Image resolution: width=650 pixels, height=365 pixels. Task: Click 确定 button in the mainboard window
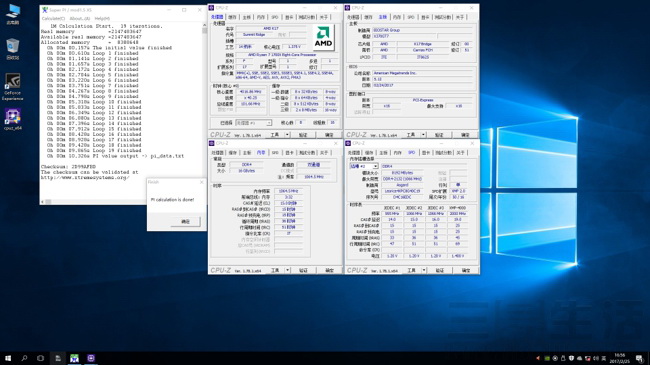(x=465, y=135)
